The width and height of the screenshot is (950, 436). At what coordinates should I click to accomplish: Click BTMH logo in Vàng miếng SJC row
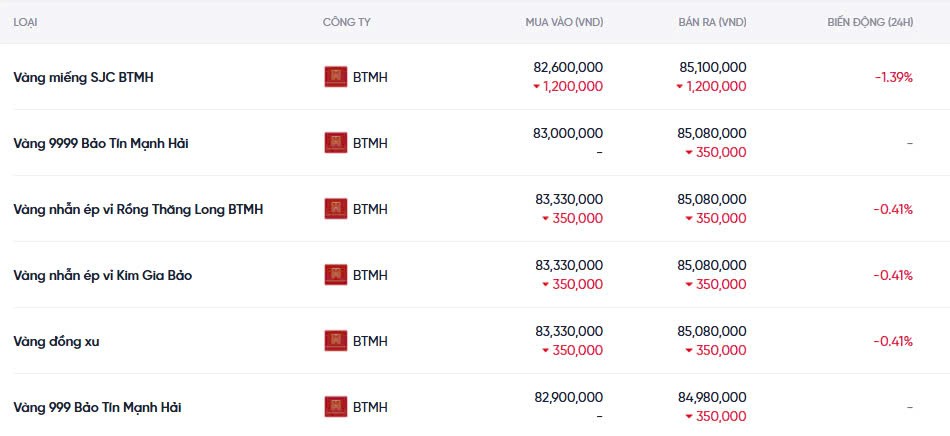pos(336,77)
